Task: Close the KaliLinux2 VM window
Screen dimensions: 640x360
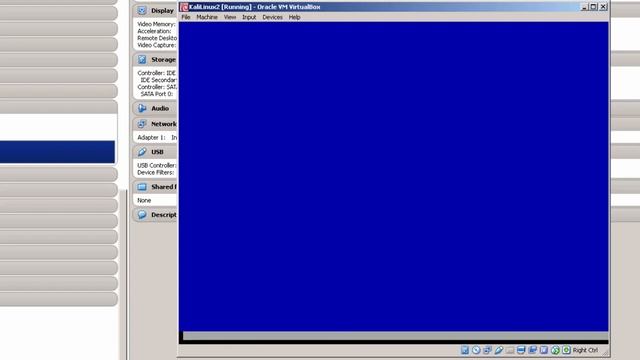Action: point(603,7)
